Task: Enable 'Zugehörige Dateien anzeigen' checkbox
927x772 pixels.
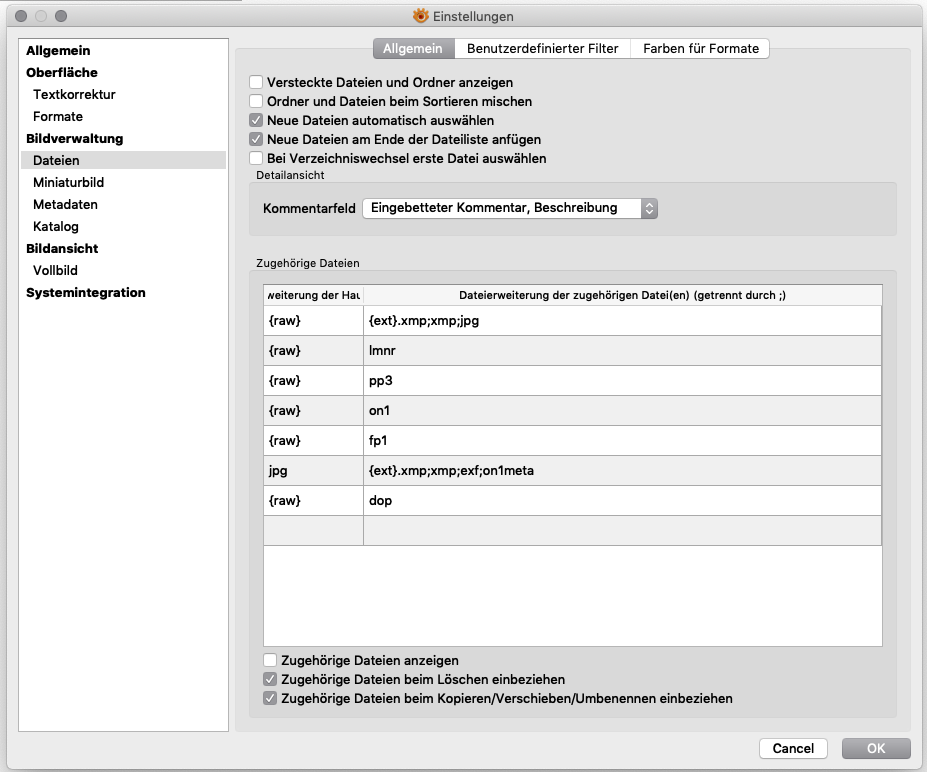Action: 270,661
